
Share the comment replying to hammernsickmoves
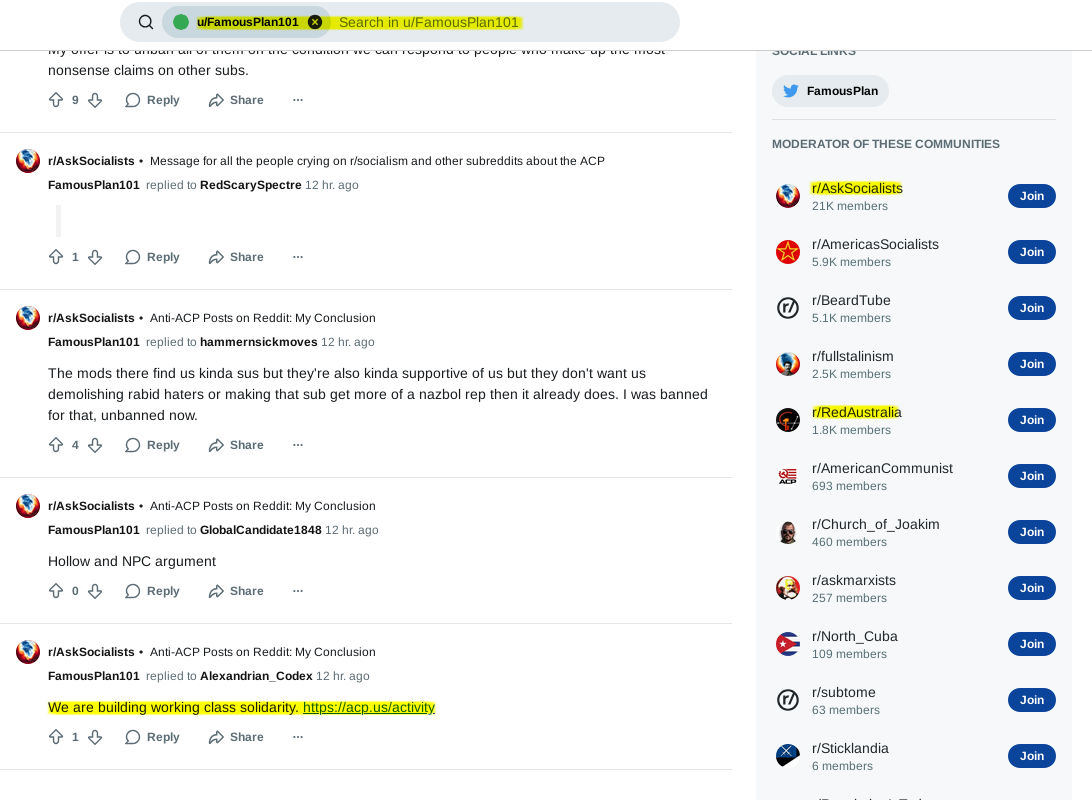click(236, 445)
